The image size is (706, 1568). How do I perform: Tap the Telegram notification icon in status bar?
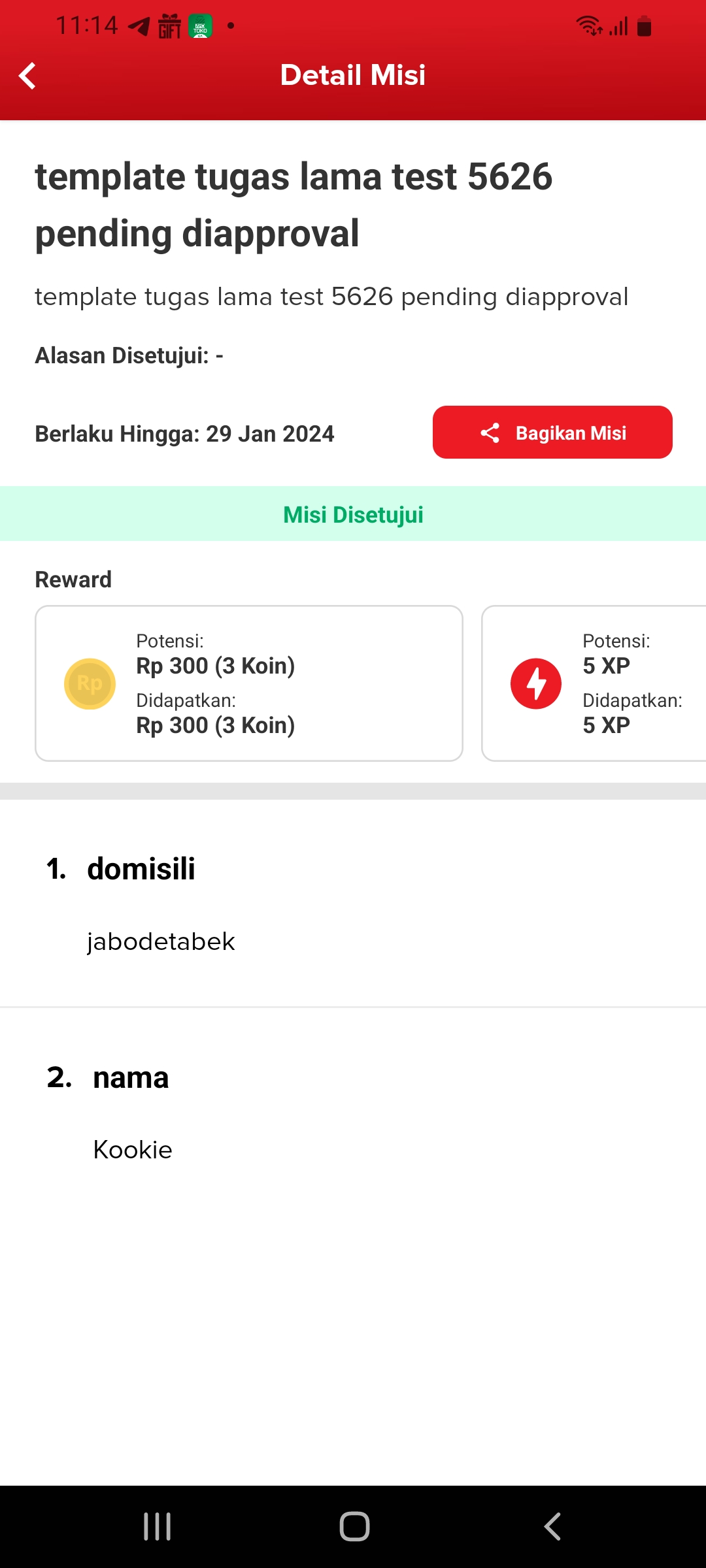click(139, 26)
